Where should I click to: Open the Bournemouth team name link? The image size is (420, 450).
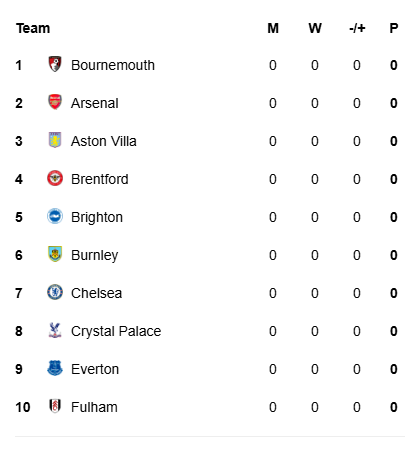[113, 65]
